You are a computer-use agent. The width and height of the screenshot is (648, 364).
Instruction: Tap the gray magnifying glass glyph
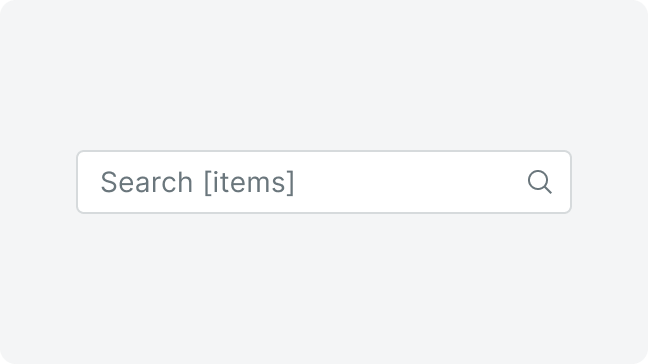click(x=539, y=182)
